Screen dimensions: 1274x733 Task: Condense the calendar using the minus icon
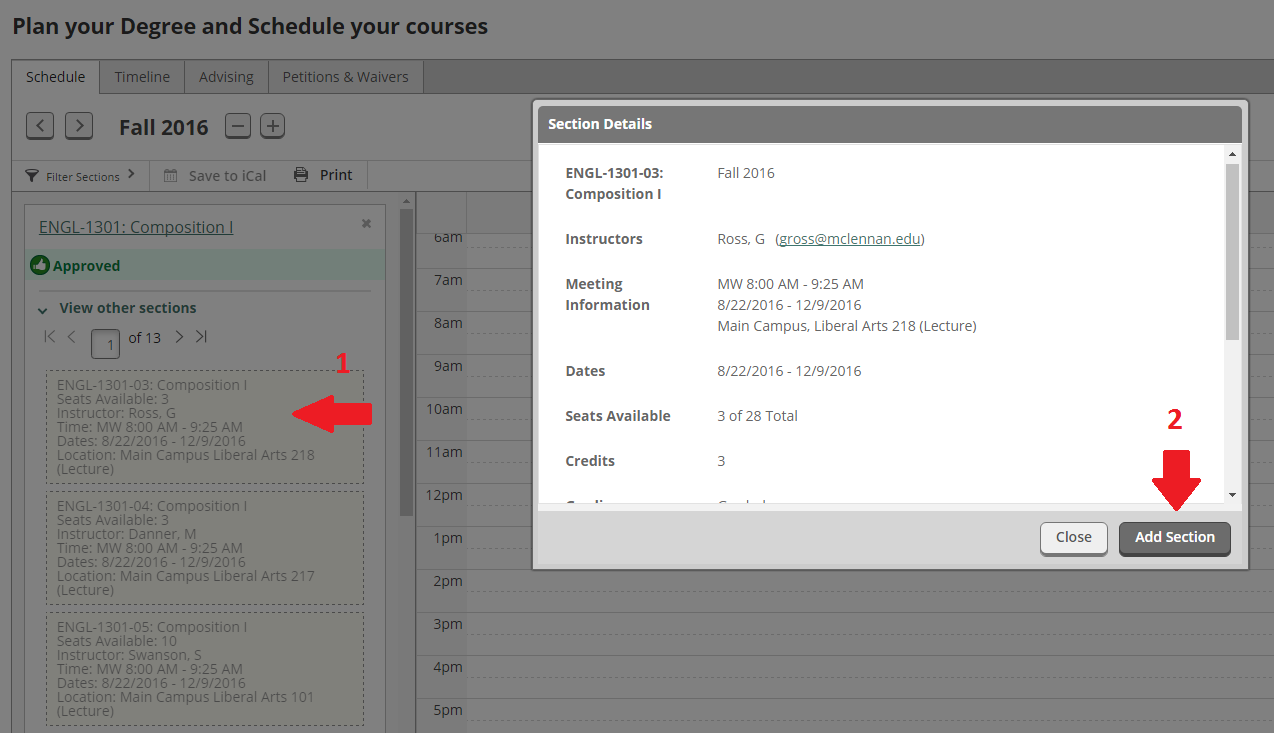237,125
